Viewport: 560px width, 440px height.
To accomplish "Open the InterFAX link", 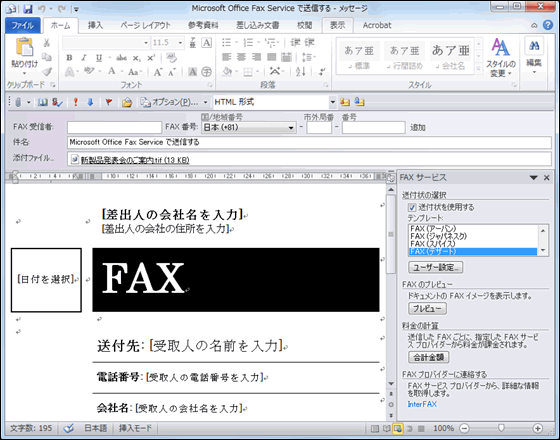I will coord(422,404).
